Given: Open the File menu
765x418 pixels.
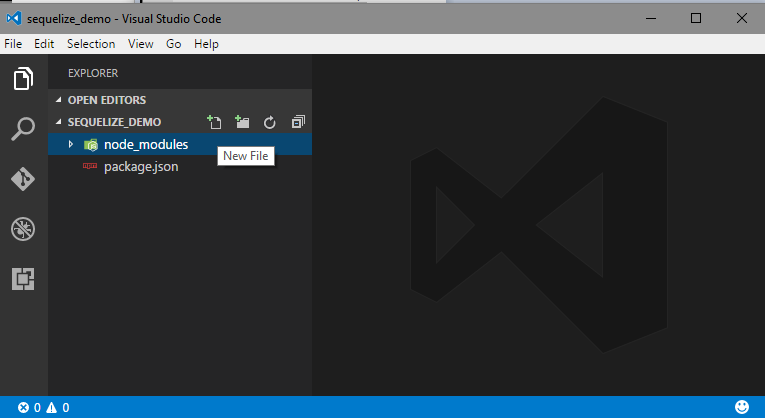Looking at the screenshot, I should (13, 44).
